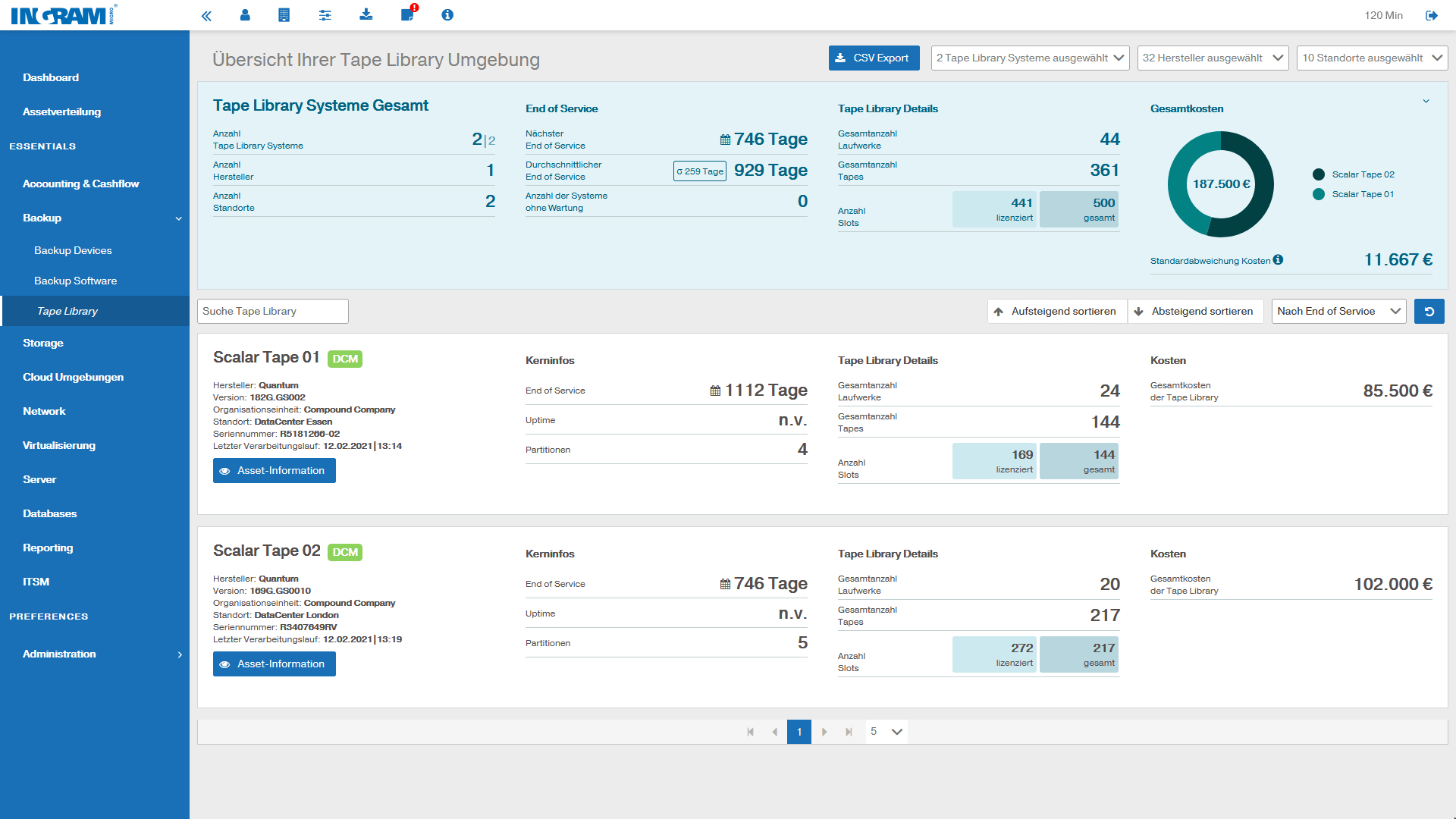Open ITSM in sidebar
The width and height of the screenshot is (1456, 819).
(36, 582)
